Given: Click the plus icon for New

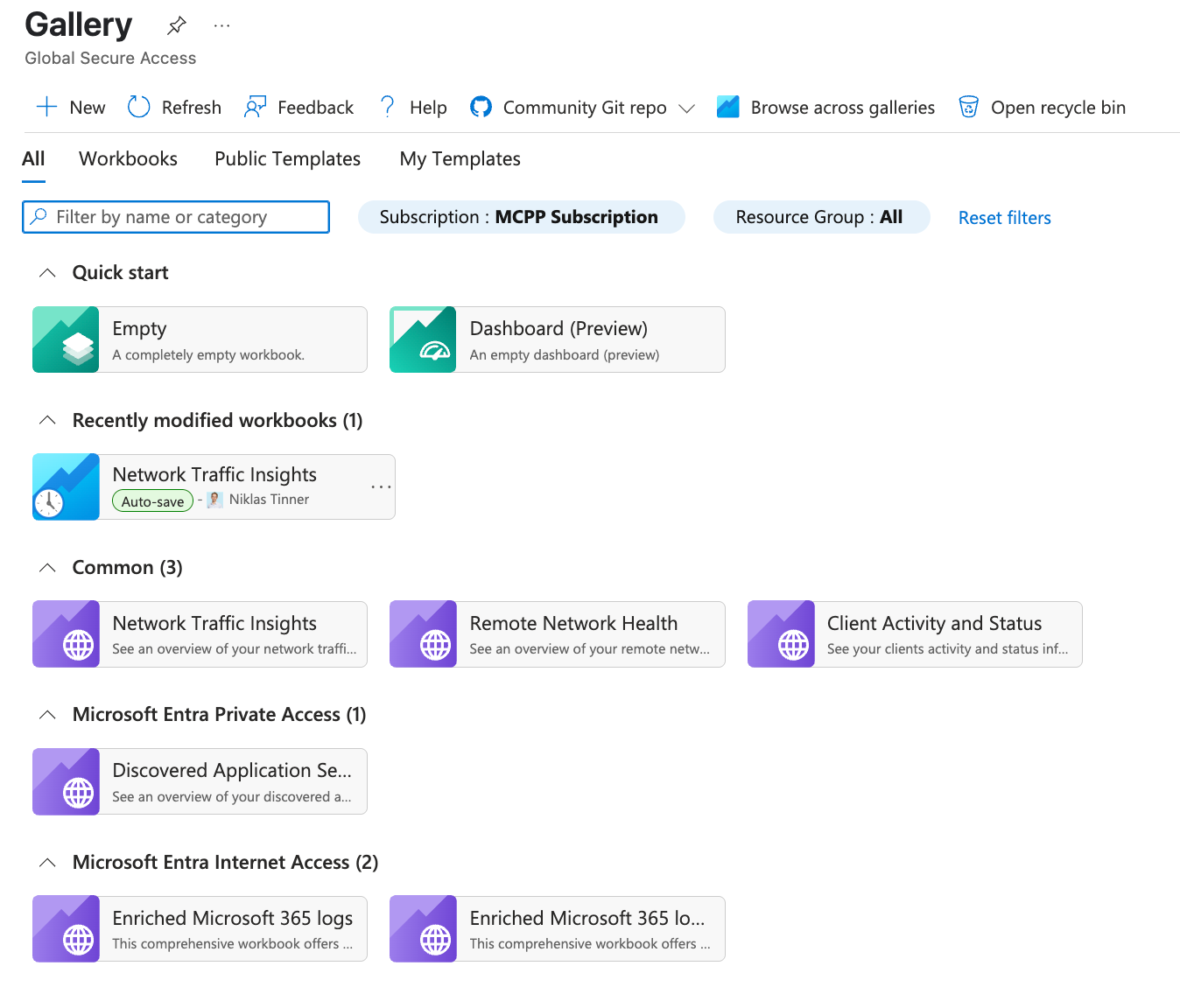Looking at the screenshot, I should pyautogui.click(x=46, y=107).
